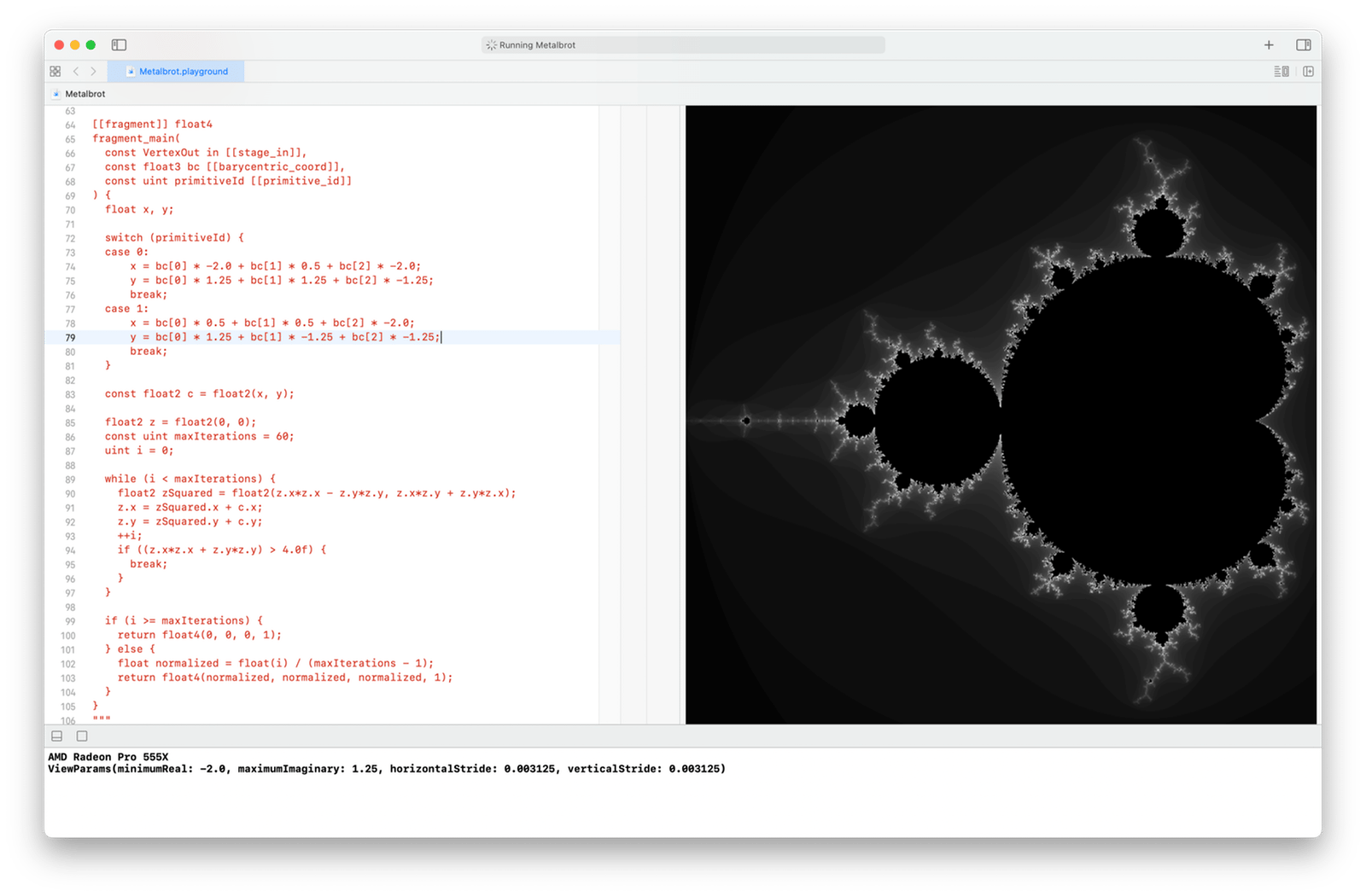Image resolution: width=1366 pixels, height=896 pixels.
Task: Click the Running Metalbrot activity status
Action: (683, 44)
